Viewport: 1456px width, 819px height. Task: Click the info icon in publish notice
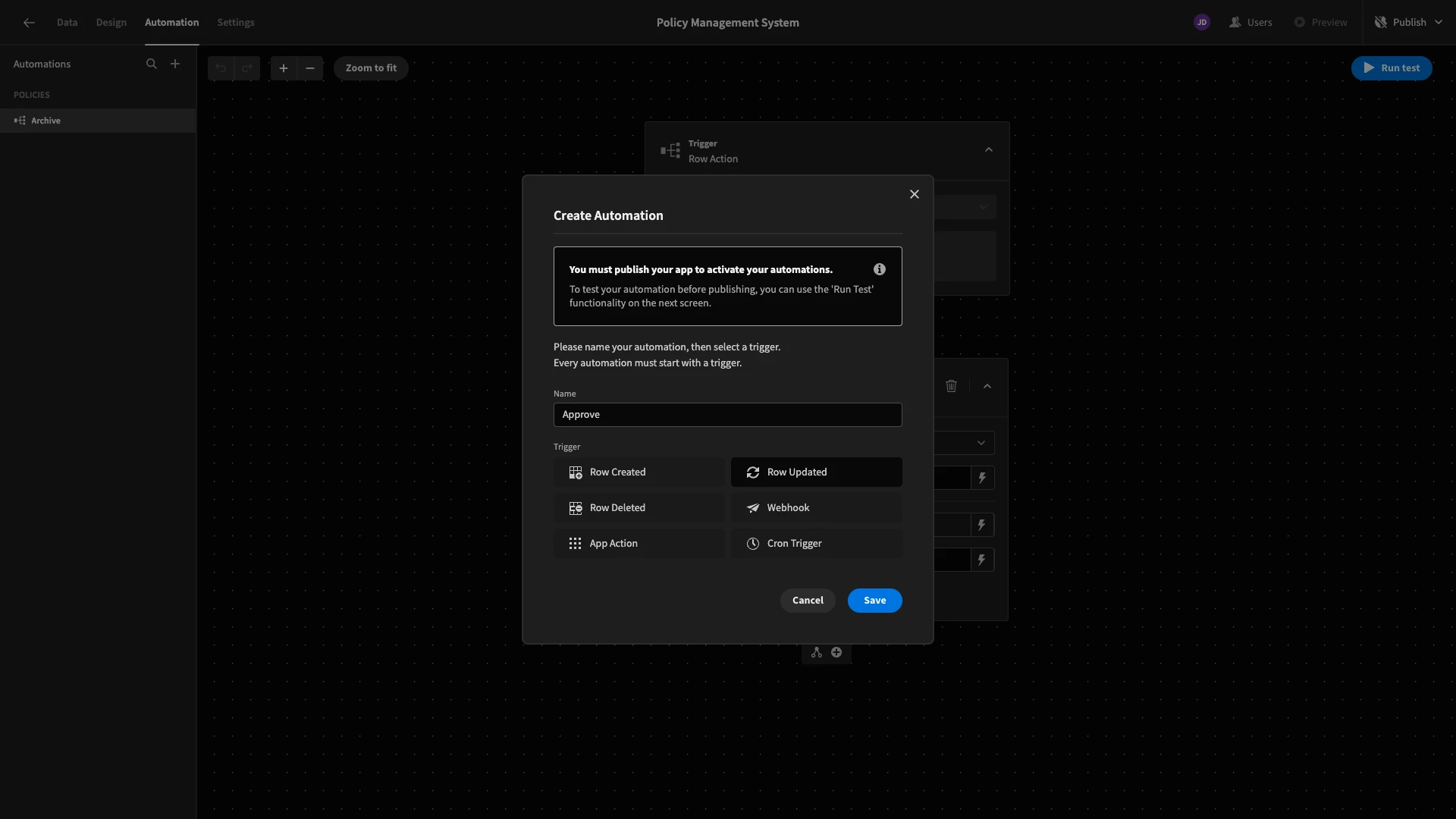pyautogui.click(x=880, y=270)
